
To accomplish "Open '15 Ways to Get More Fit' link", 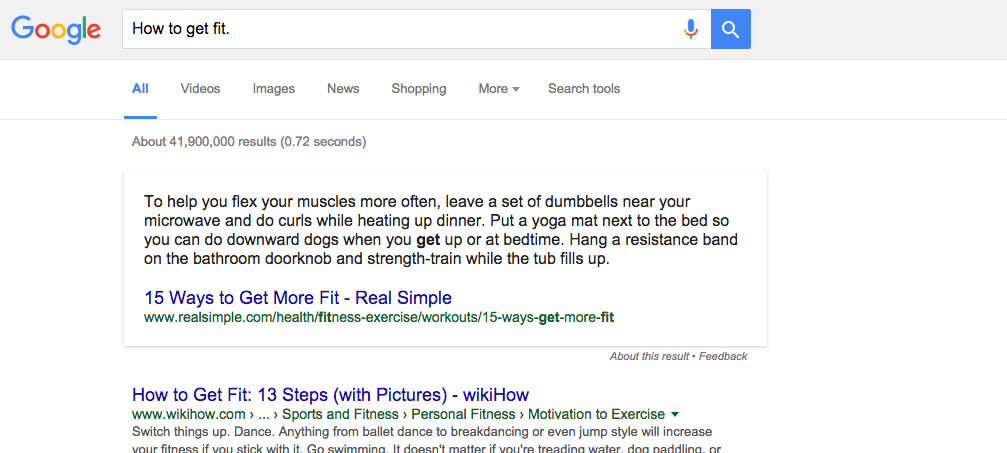I will (x=298, y=298).
